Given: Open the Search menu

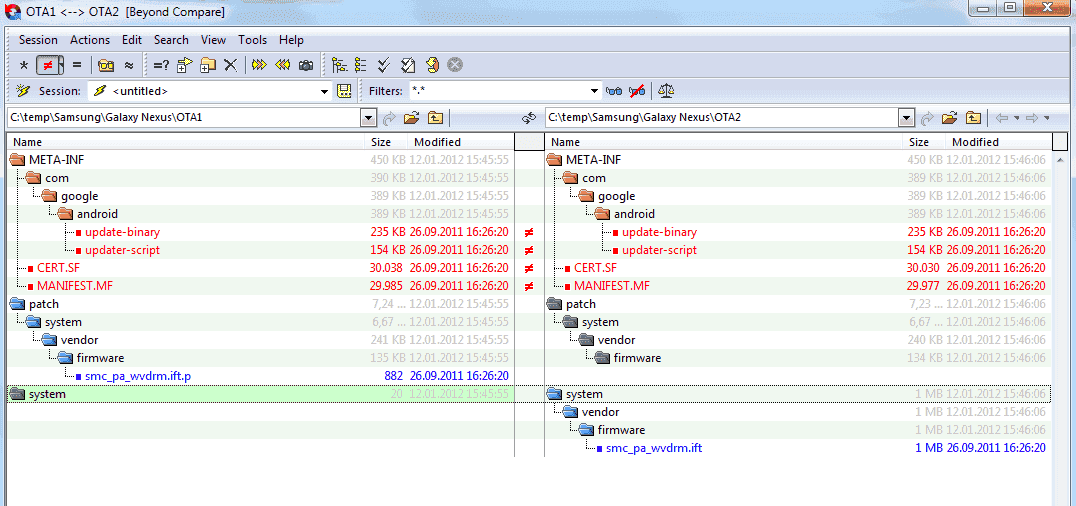Looking at the screenshot, I should [x=171, y=40].
